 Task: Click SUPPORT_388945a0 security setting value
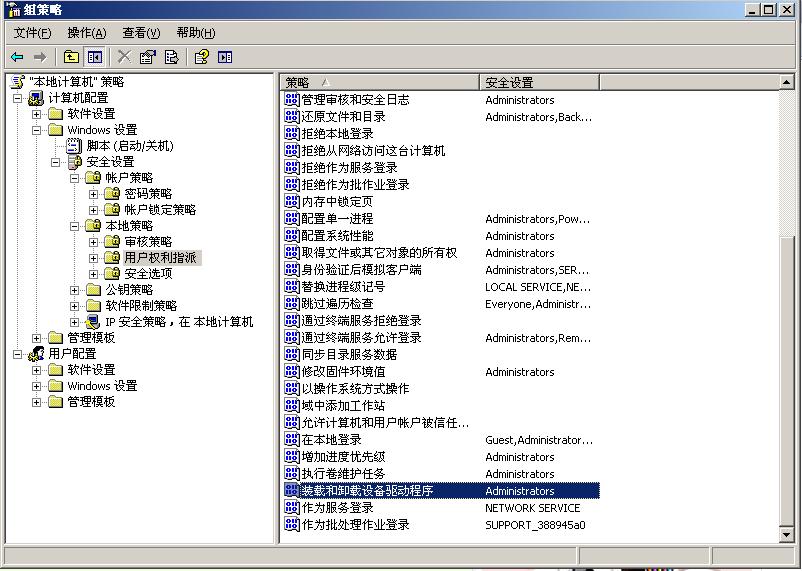(536, 525)
